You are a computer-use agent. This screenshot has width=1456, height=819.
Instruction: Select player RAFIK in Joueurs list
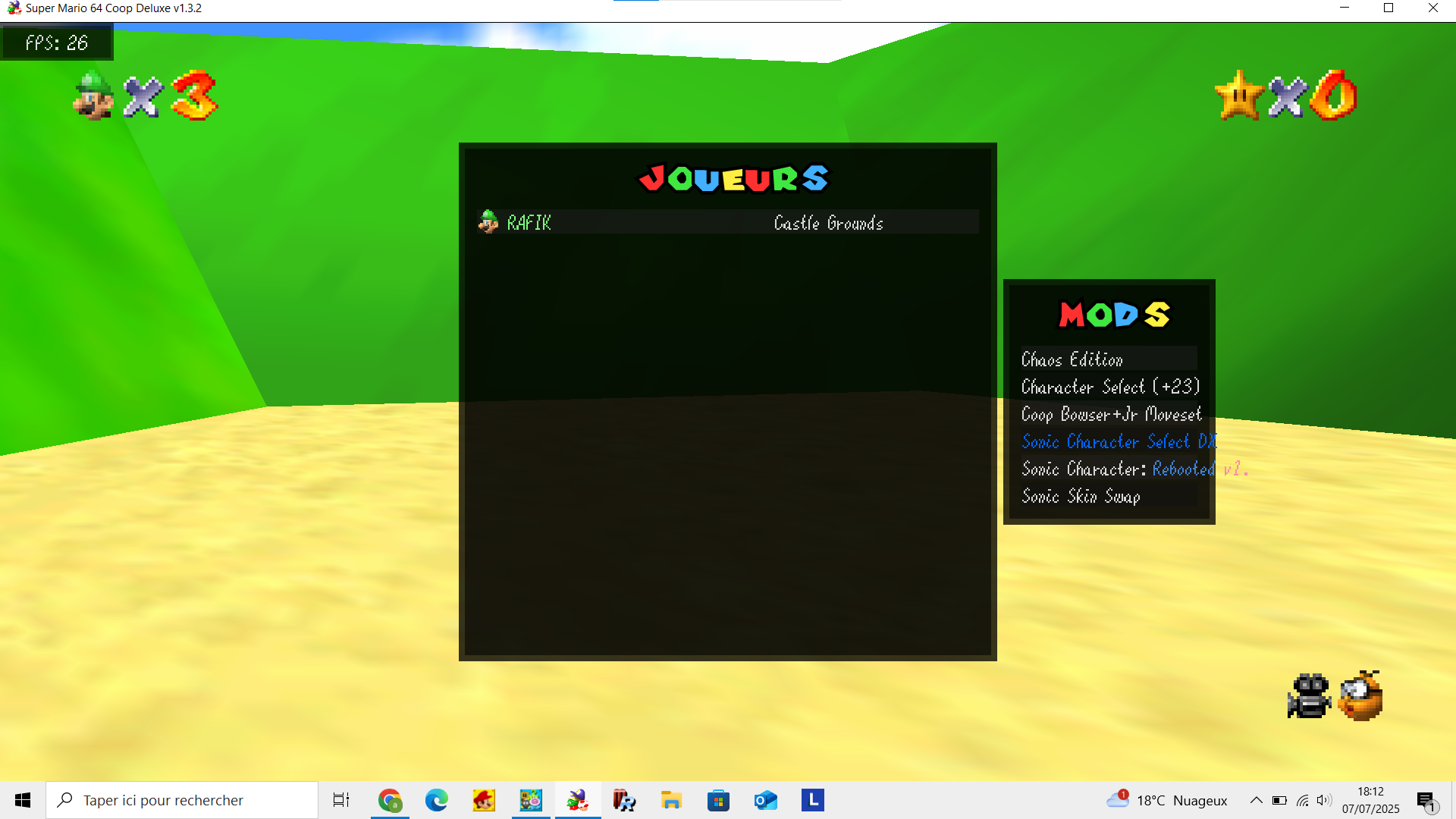728,222
